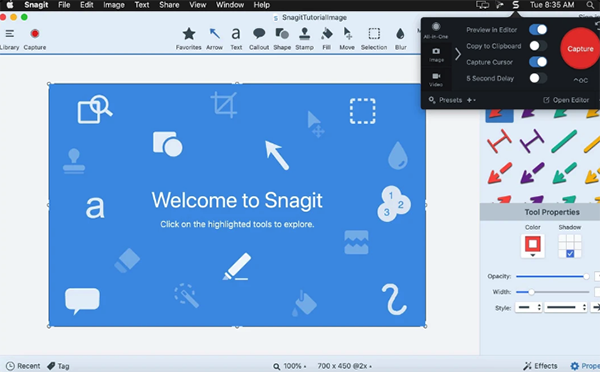Open the Recent captures tray

click(x=23, y=366)
